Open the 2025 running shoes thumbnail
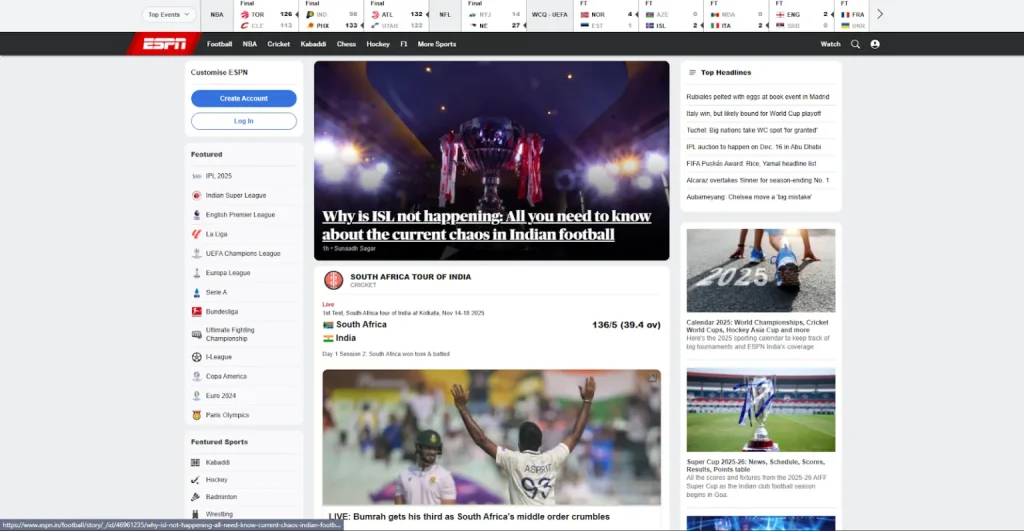1024x531 pixels. (x=761, y=270)
